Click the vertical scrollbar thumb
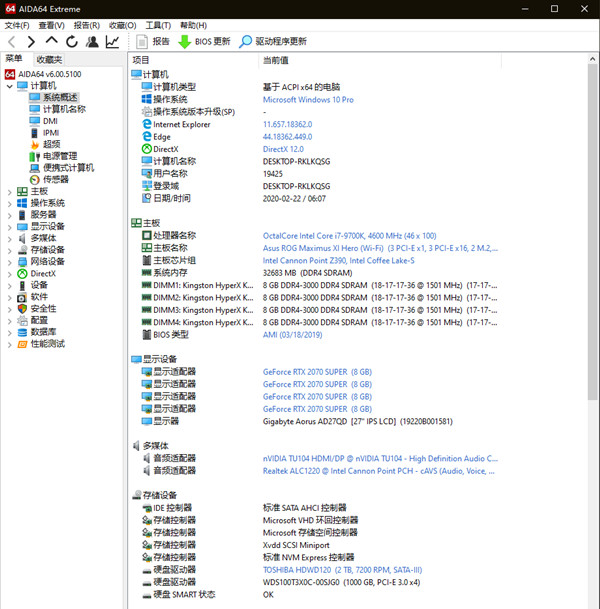 click(x=592, y=232)
